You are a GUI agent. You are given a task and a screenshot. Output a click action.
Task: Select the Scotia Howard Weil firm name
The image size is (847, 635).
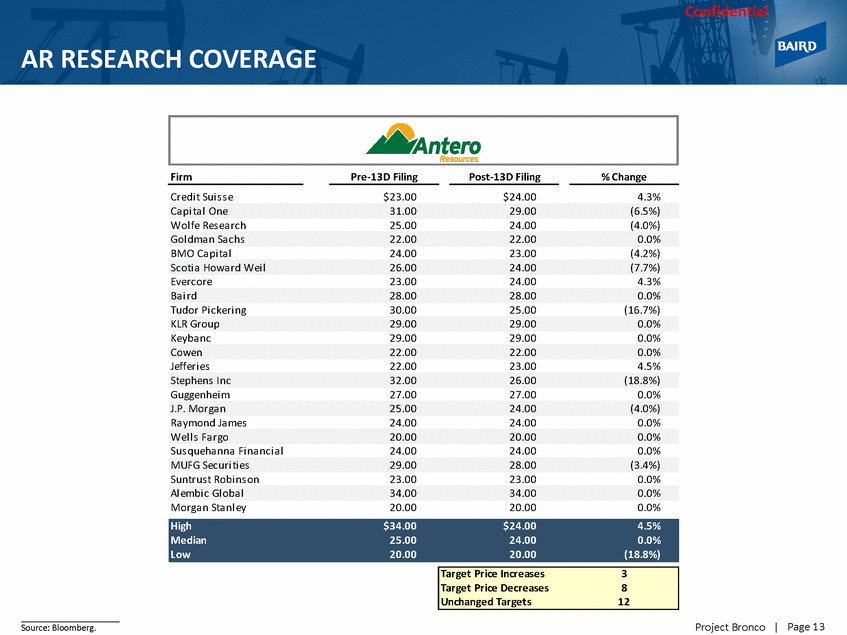click(218, 268)
